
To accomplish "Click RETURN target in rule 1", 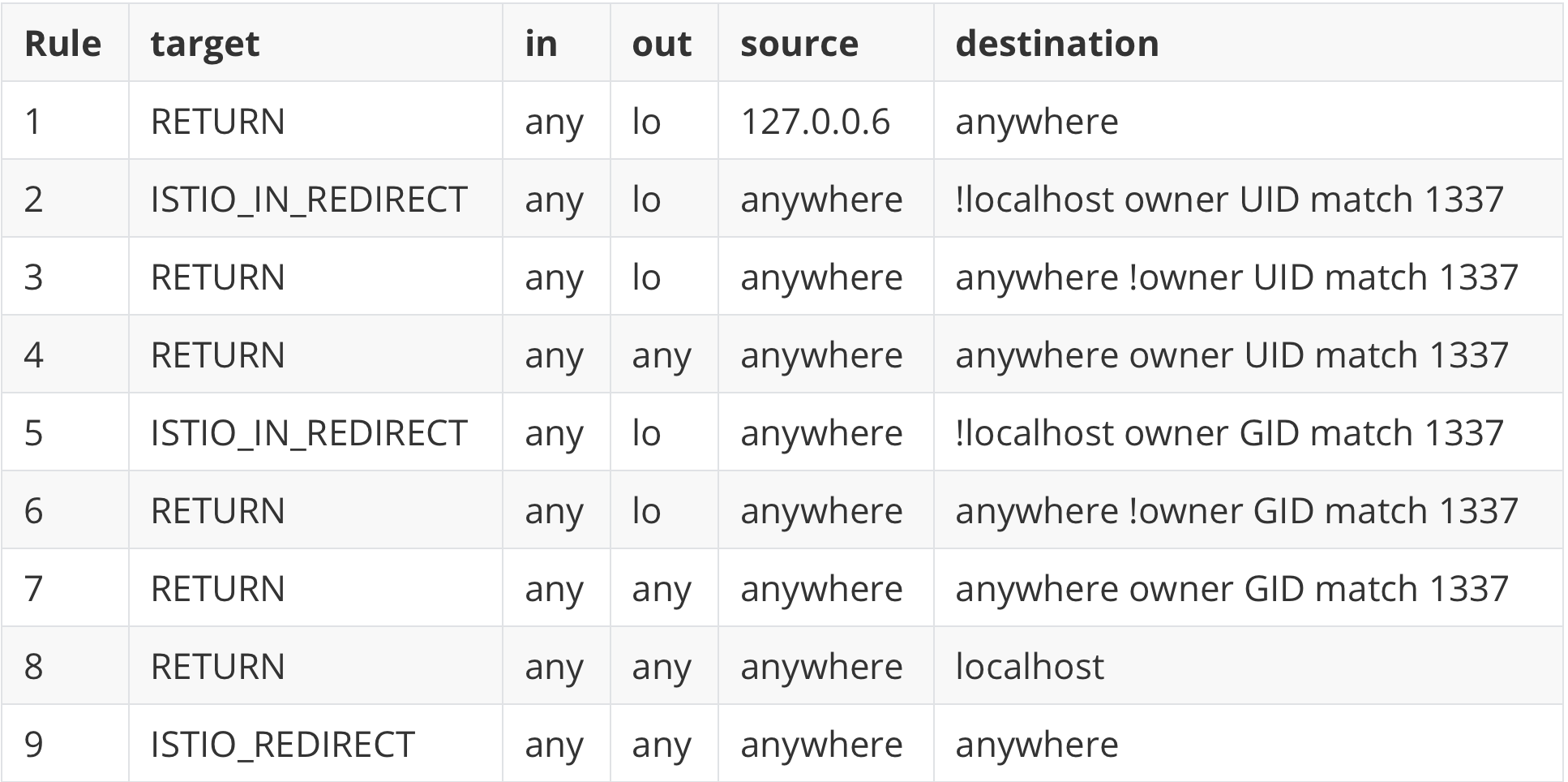I will point(217,122).
